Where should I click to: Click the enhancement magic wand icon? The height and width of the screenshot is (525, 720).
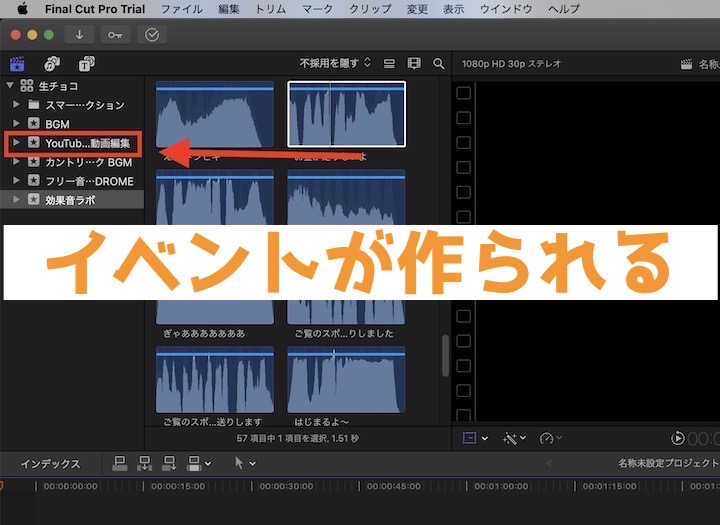[509, 438]
